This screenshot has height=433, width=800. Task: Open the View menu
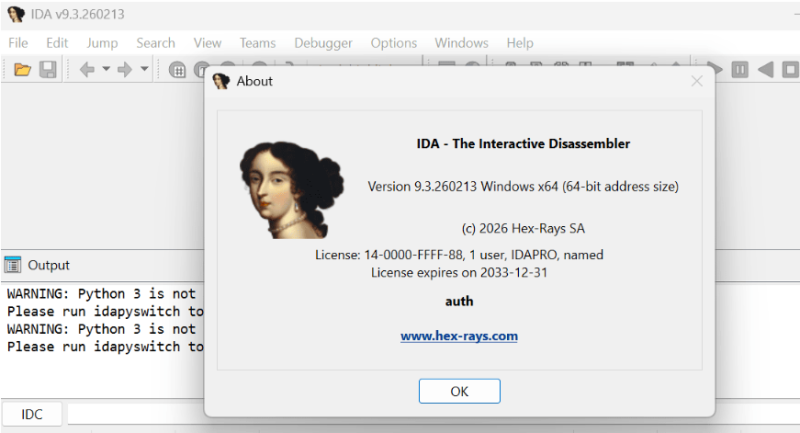207,43
